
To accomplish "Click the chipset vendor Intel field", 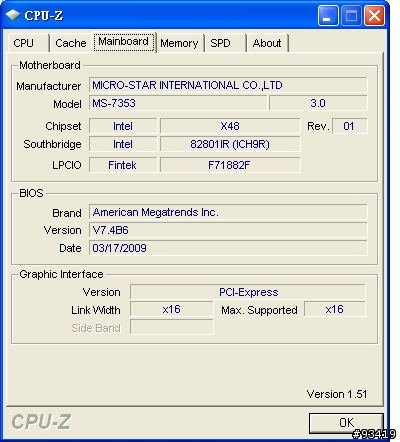I will click(123, 126).
